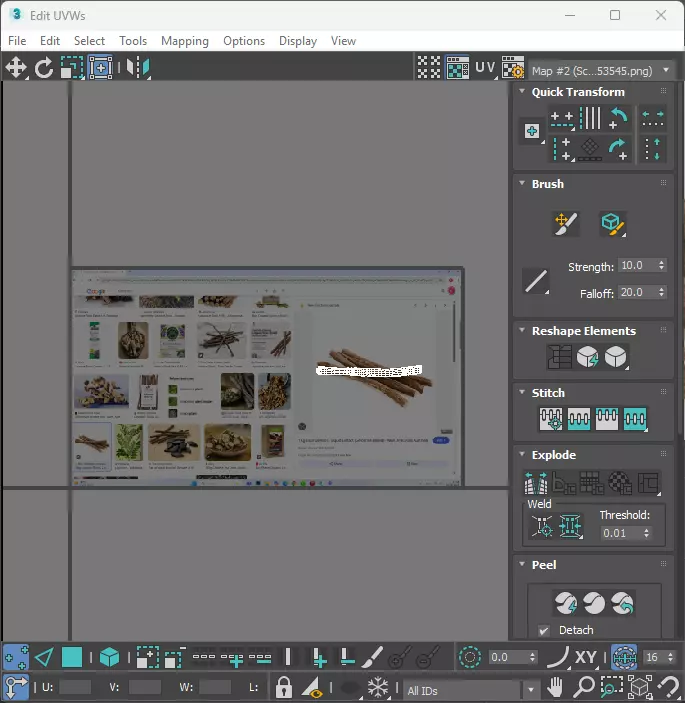This screenshot has height=703, width=685.
Task: Click the brush falloff type line icon
Action: coord(536,281)
